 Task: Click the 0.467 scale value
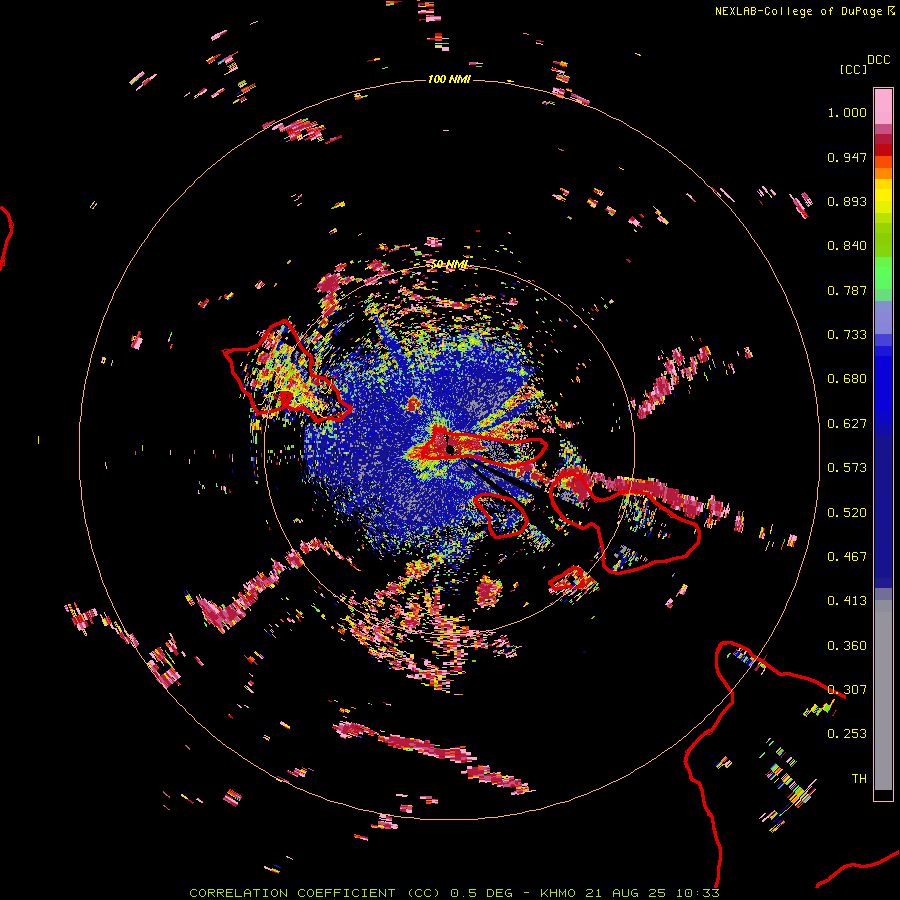[x=847, y=557]
